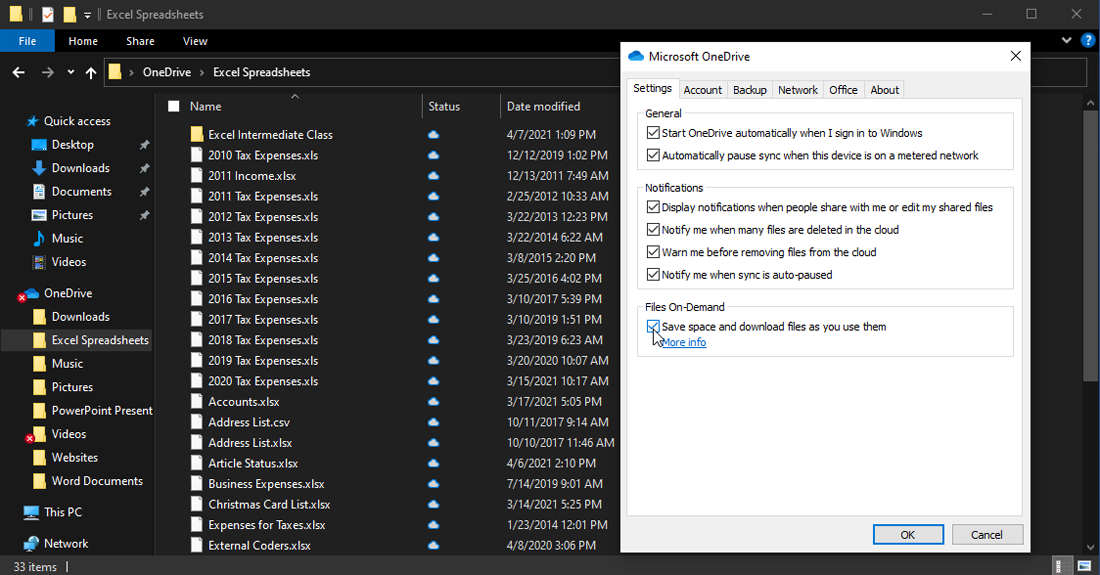Click the Up one level arrow

pyautogui.click(x=91, y=72)
